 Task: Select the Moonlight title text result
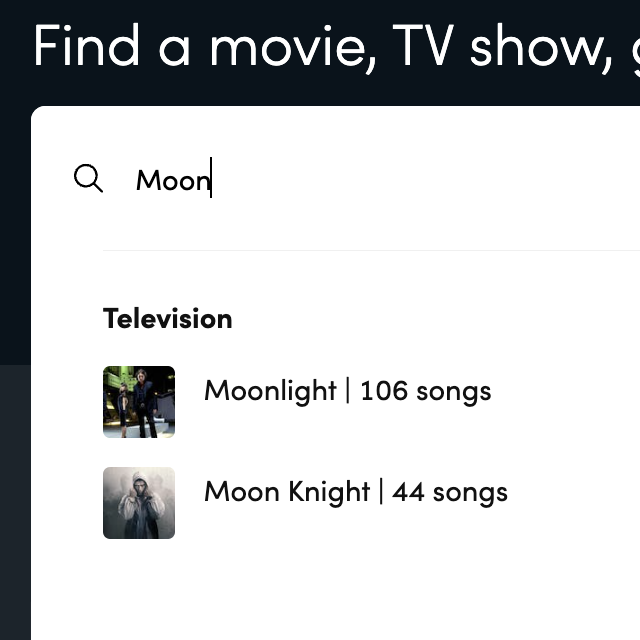point(270,391)
